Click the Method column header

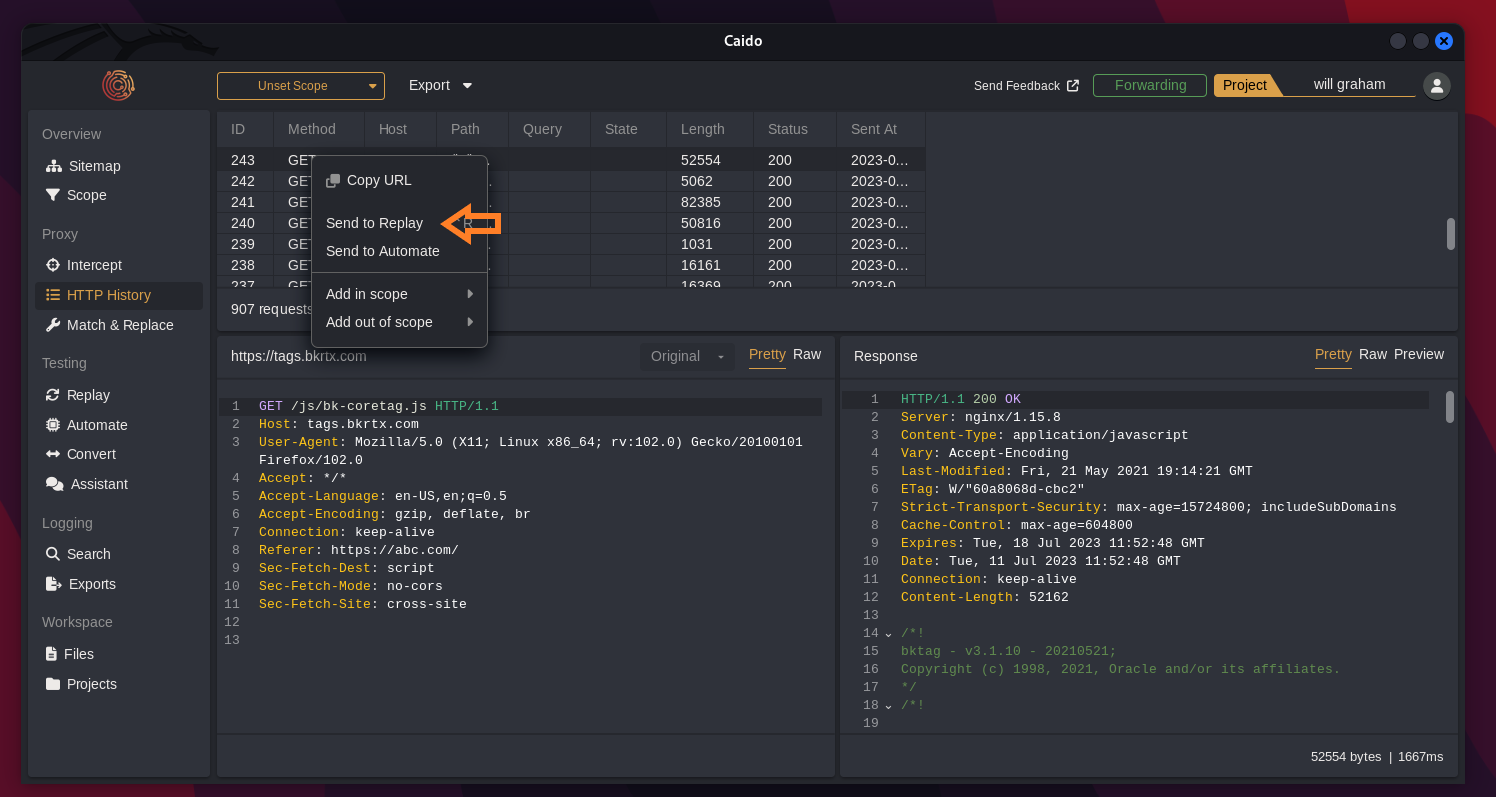pyautogui.click(x=319, y=129)
